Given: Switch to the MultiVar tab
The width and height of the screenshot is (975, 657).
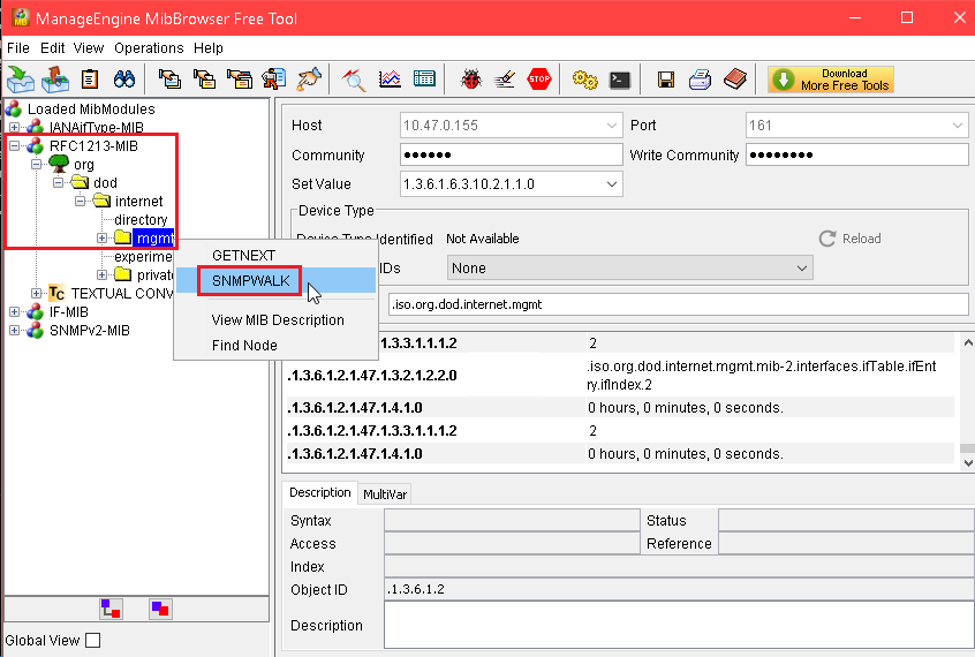Looking at the screenshot, I should (x=385, y=494).
